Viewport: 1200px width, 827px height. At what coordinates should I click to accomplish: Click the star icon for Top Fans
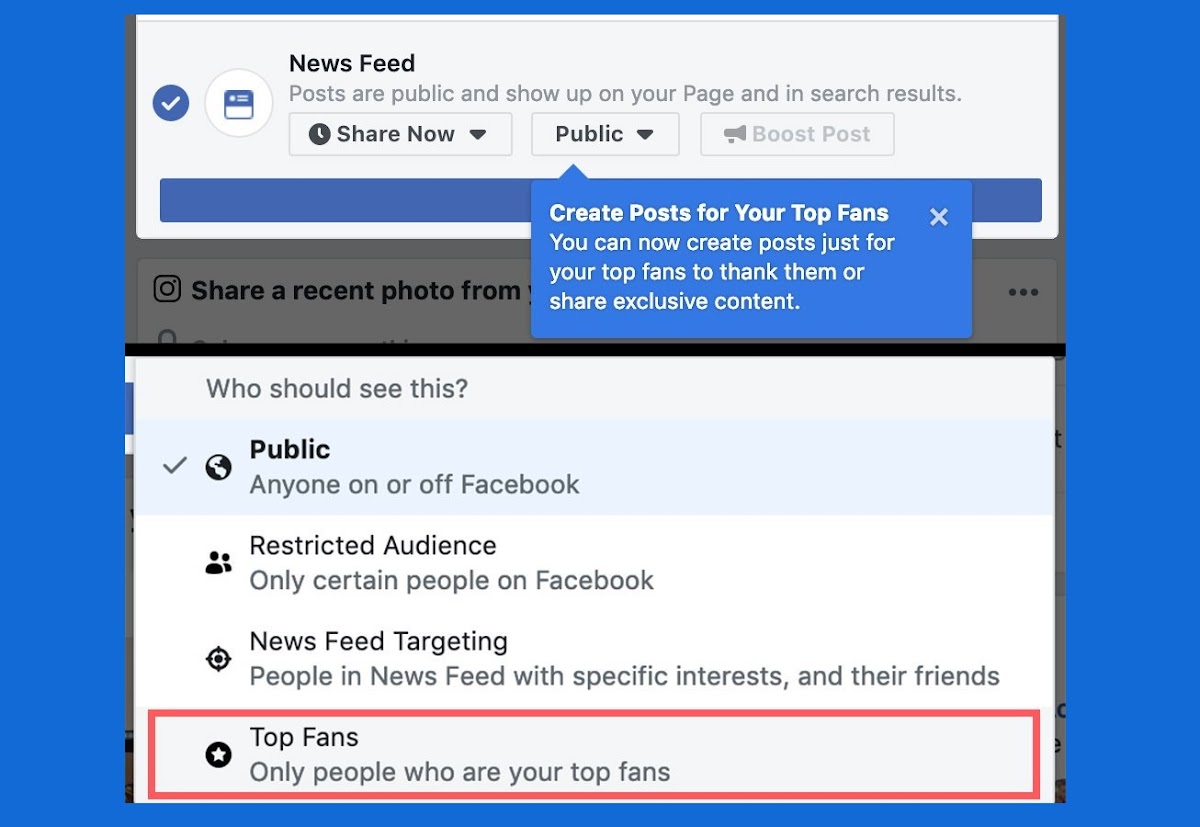(x=218, y=755)
